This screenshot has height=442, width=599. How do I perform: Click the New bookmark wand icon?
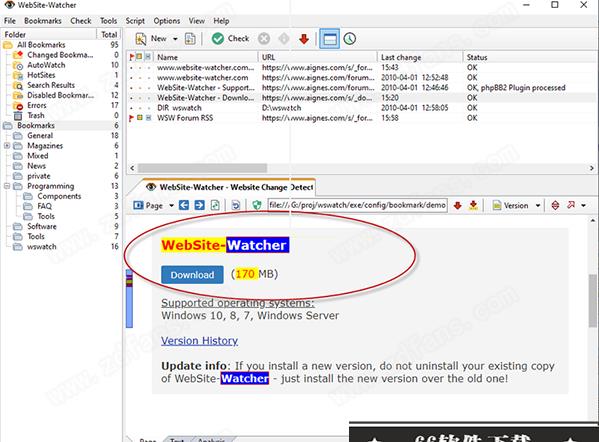(x=141, y=39)
